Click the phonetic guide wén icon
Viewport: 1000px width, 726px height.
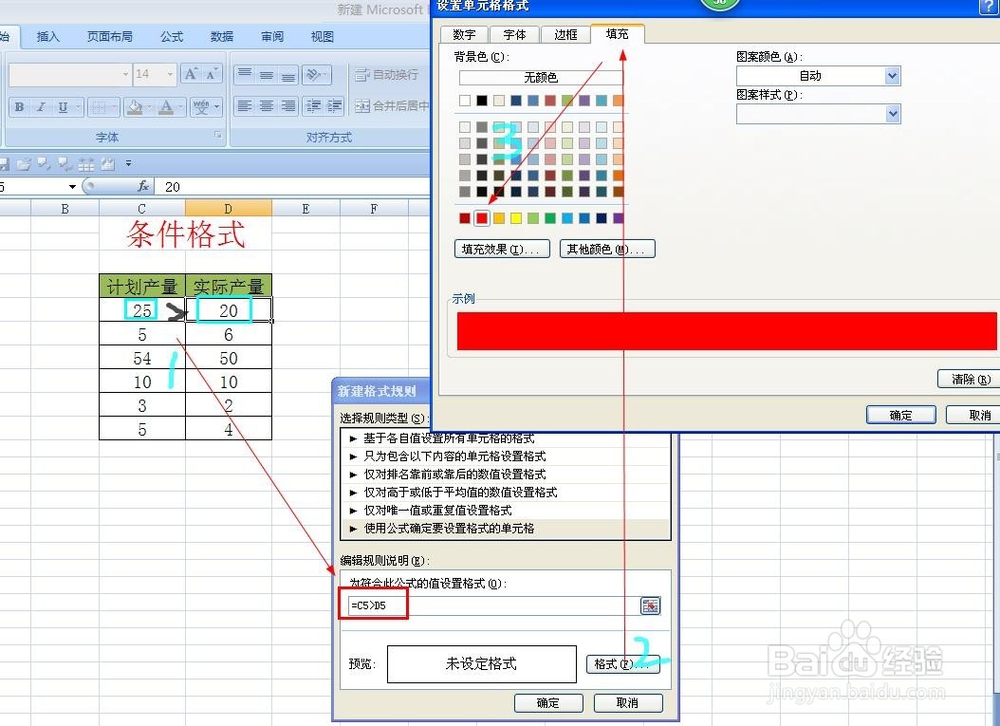(x=202, y=107)
